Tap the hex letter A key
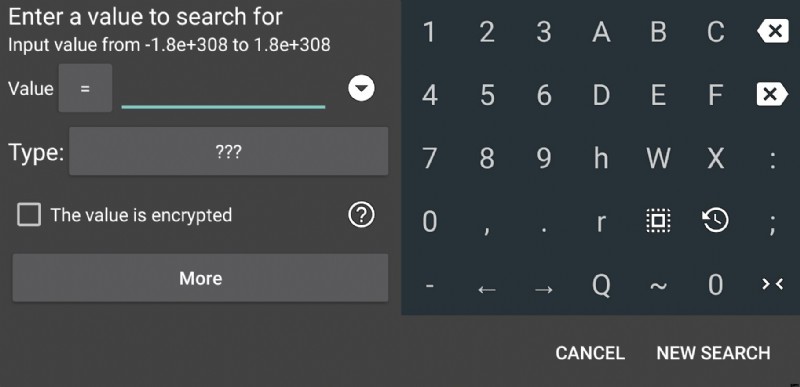 601,33
